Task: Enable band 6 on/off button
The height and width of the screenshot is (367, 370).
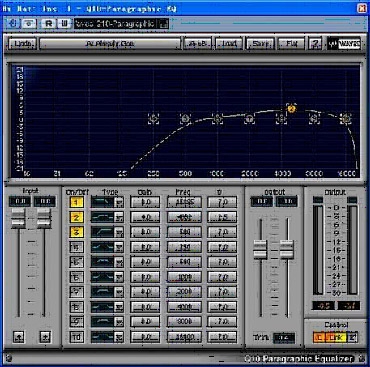Action: pos(76,277)
